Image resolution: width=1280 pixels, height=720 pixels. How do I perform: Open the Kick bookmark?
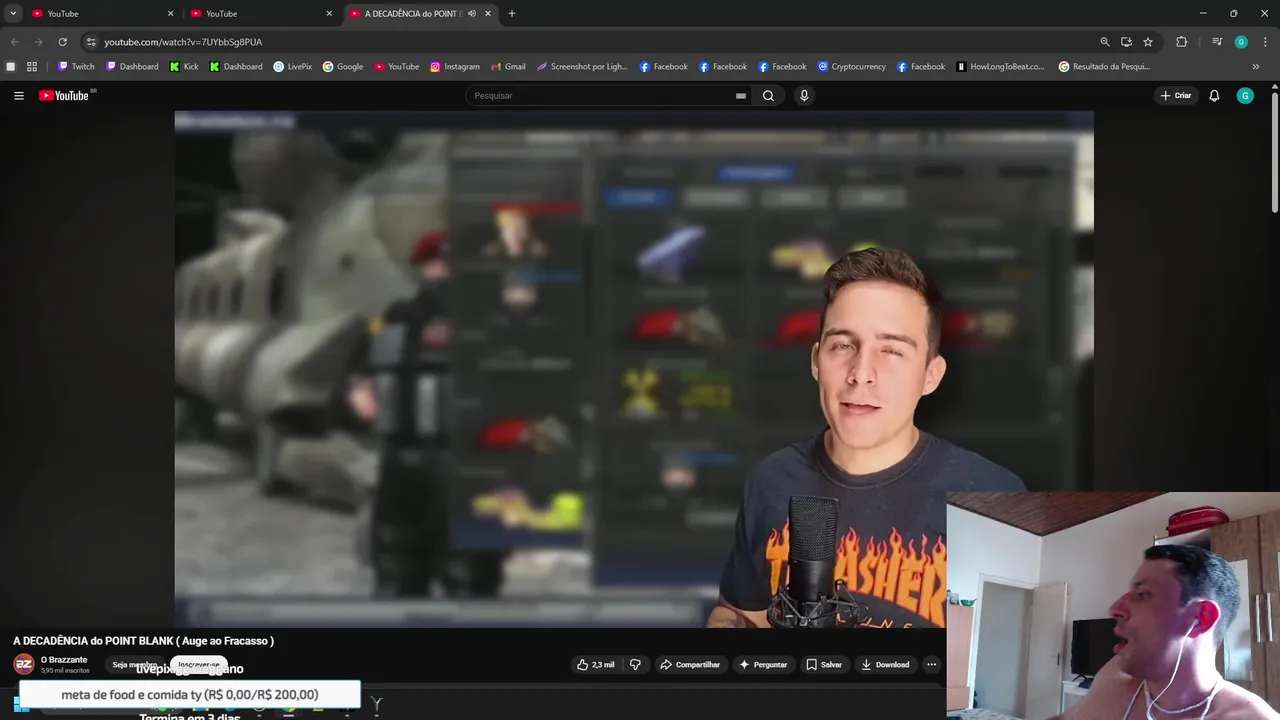tap(184, 67)
